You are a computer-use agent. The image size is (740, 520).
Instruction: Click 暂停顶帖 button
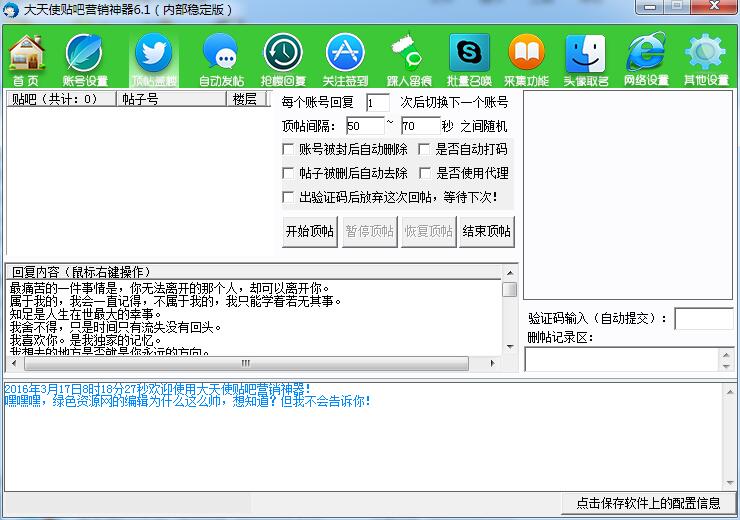(x=370, y=231)
